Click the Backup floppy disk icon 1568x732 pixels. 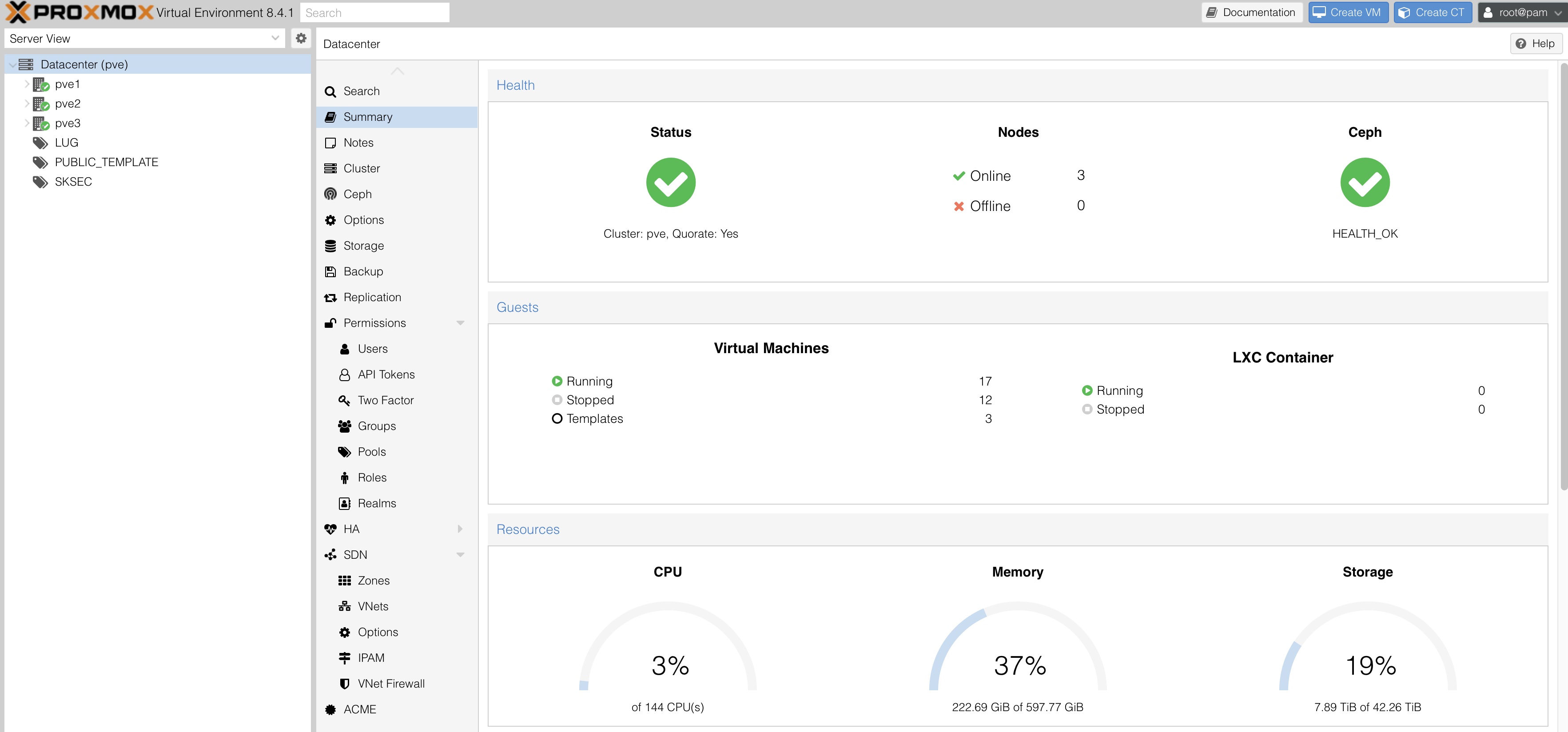point(330,271)
